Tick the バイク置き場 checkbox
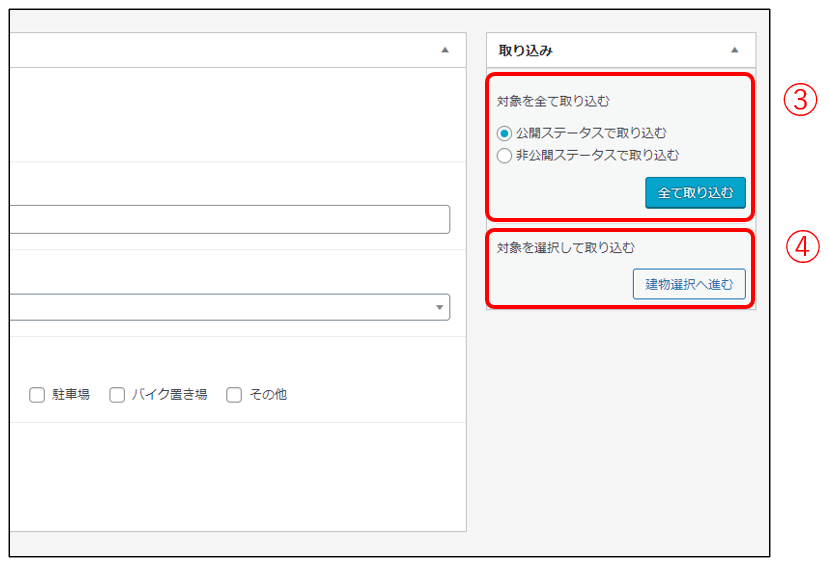829x568 pixels. click(117, 395)
